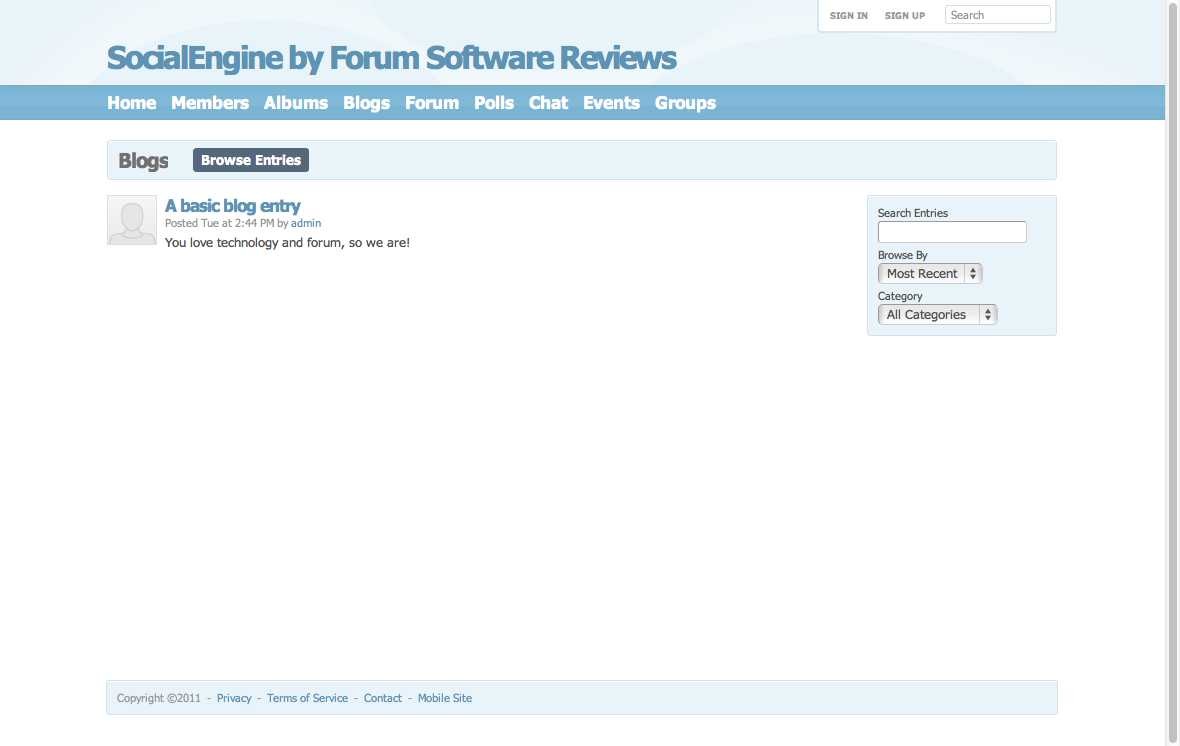1180x746 pixels.
Task: Open the Chat page
Action: [548, 103]
